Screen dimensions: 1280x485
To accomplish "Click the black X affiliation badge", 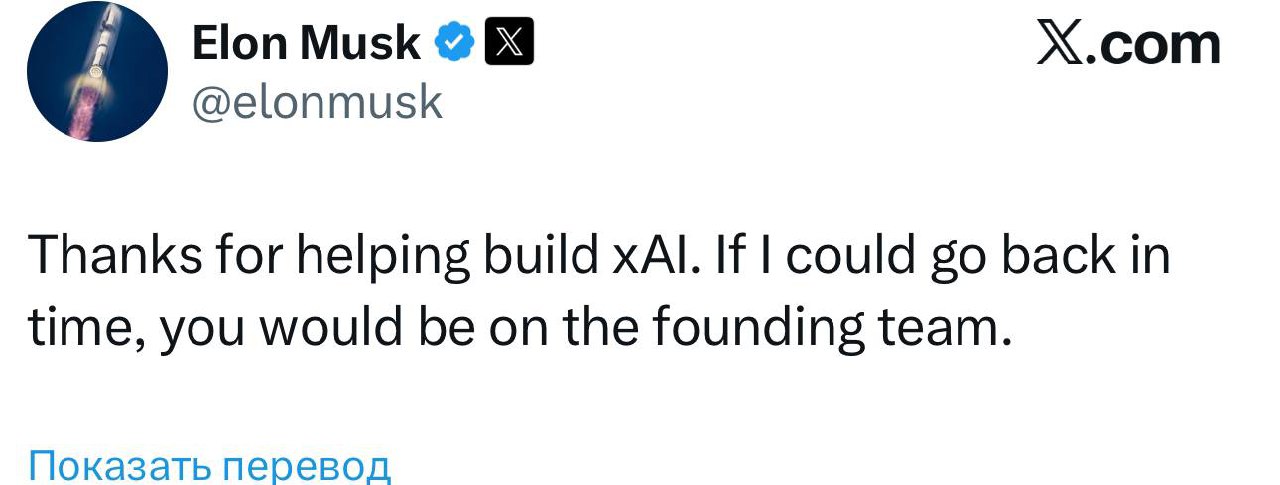I will coord(510,43).
